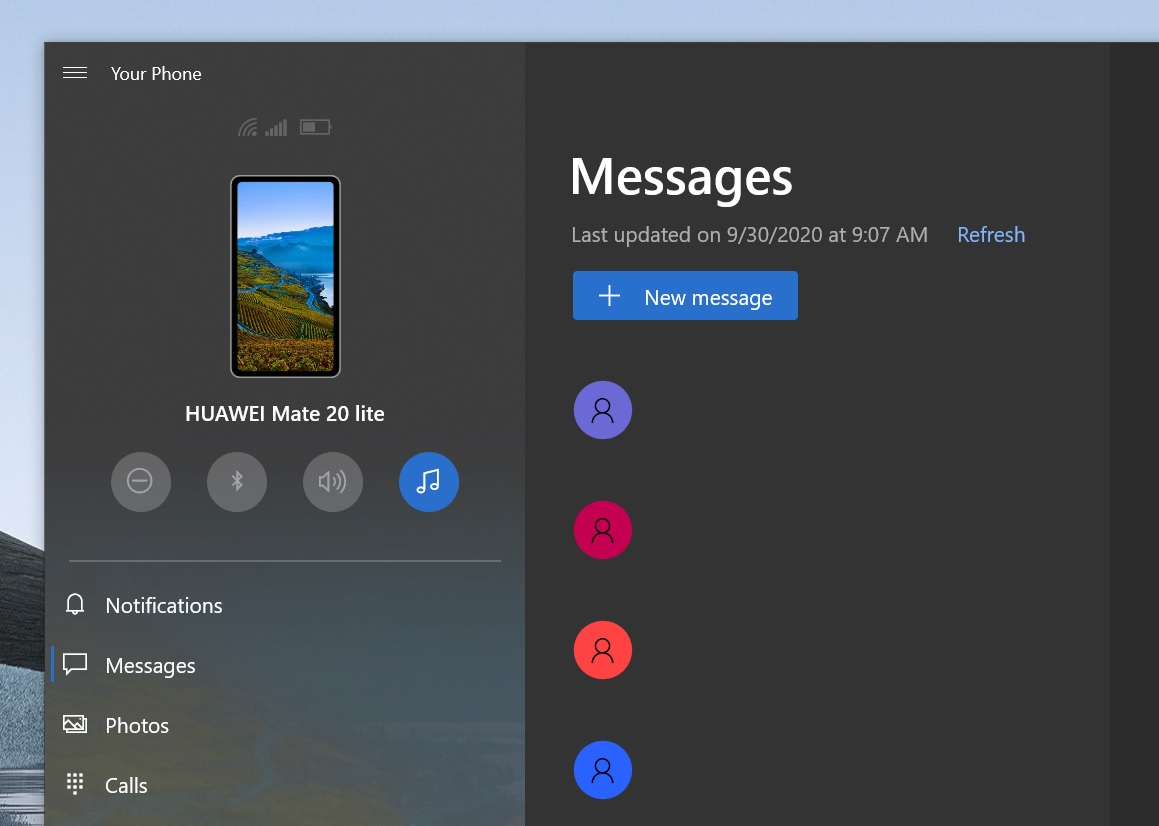1159x826 pixels.
Task: Click the Refresh link
Action: pos(990,235)
